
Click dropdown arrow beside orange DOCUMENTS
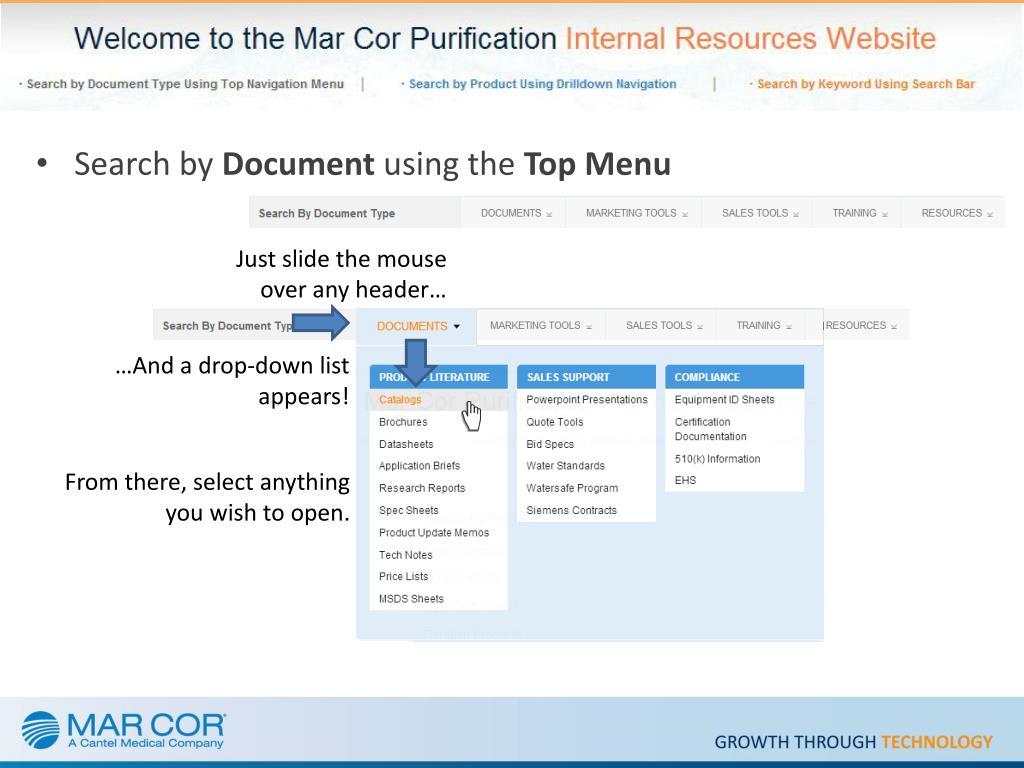456,327
